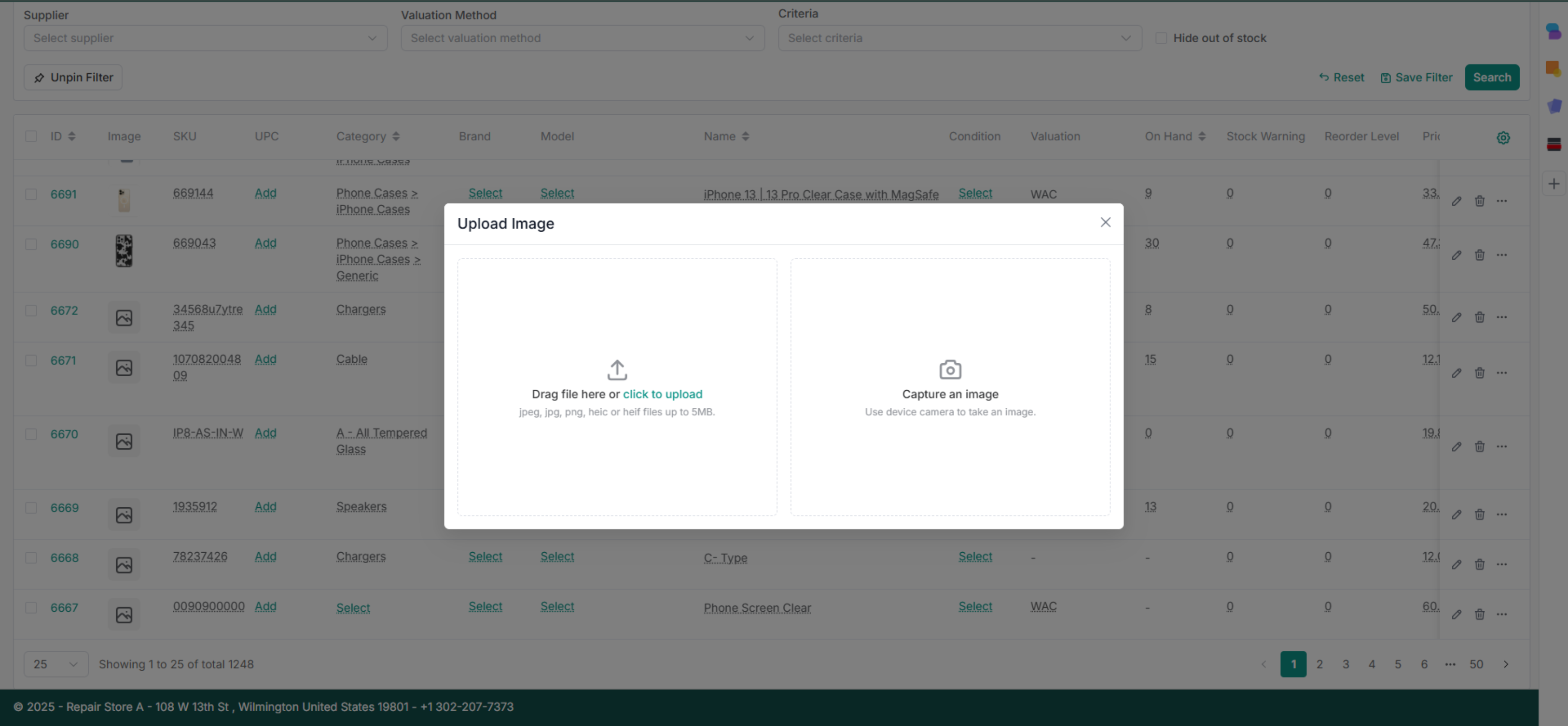Viewport: 1568px width, 726px height.
Task: Open the 'click to upload' link
Action: point(662,394)
